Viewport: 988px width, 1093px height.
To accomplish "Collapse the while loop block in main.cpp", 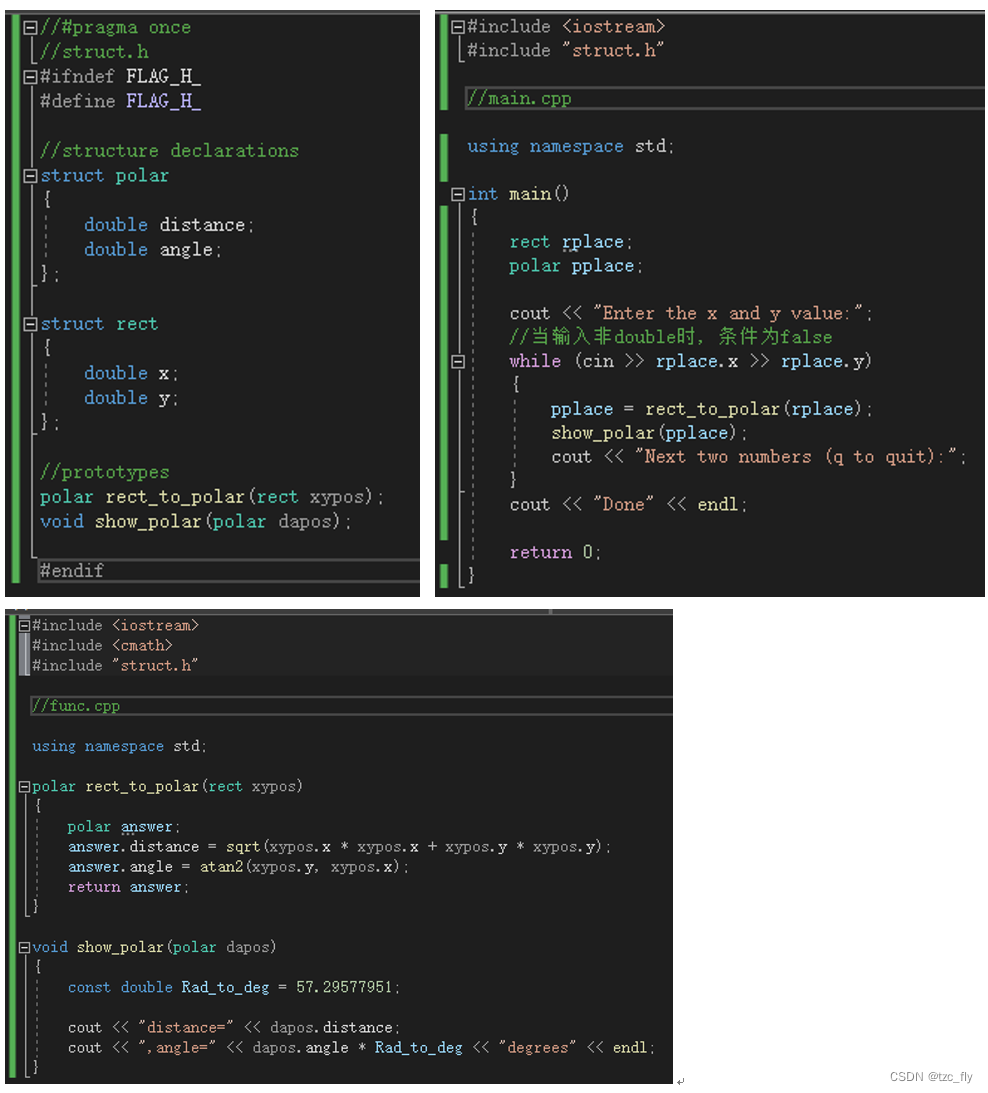I will click(457, 361).
